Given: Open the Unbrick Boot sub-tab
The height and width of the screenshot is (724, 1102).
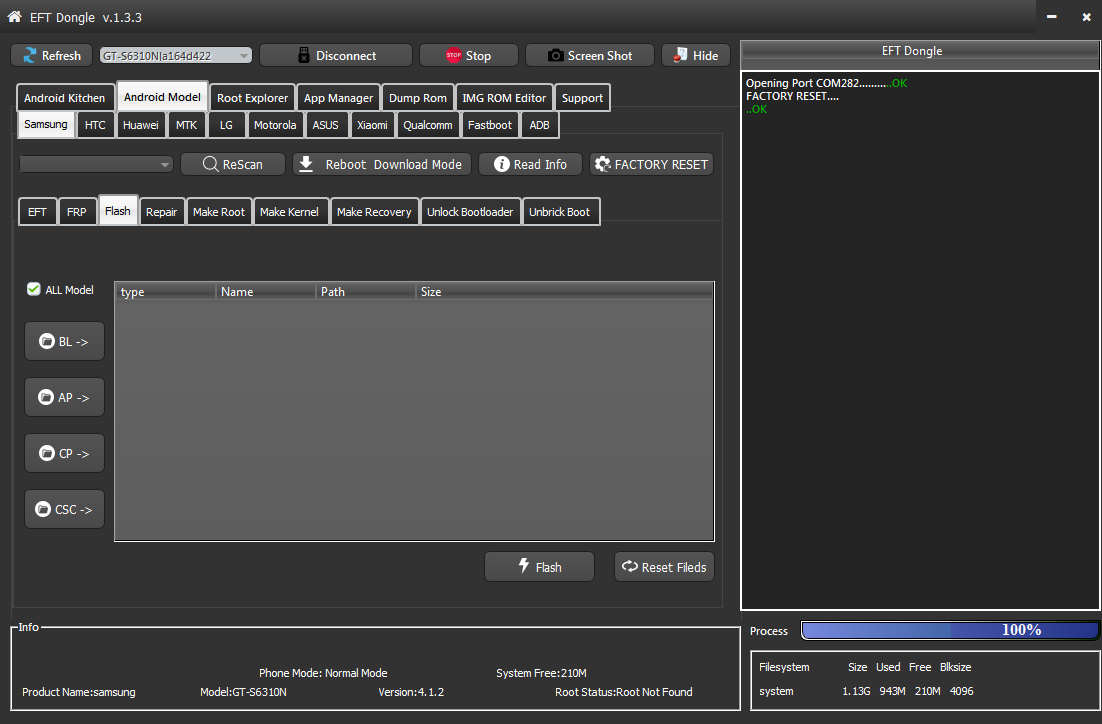Looking at the screenshot, I should [x=559, y=212].
